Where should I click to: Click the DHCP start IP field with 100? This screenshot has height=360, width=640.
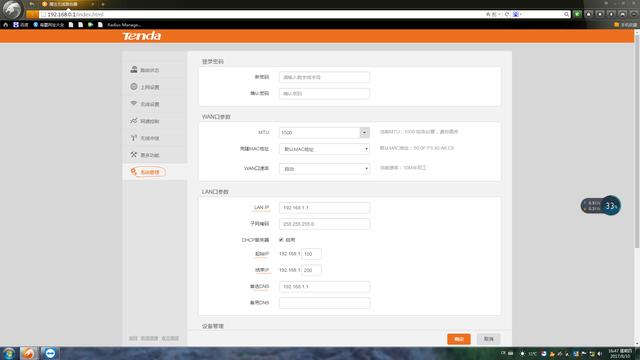[x=311, y=254]
